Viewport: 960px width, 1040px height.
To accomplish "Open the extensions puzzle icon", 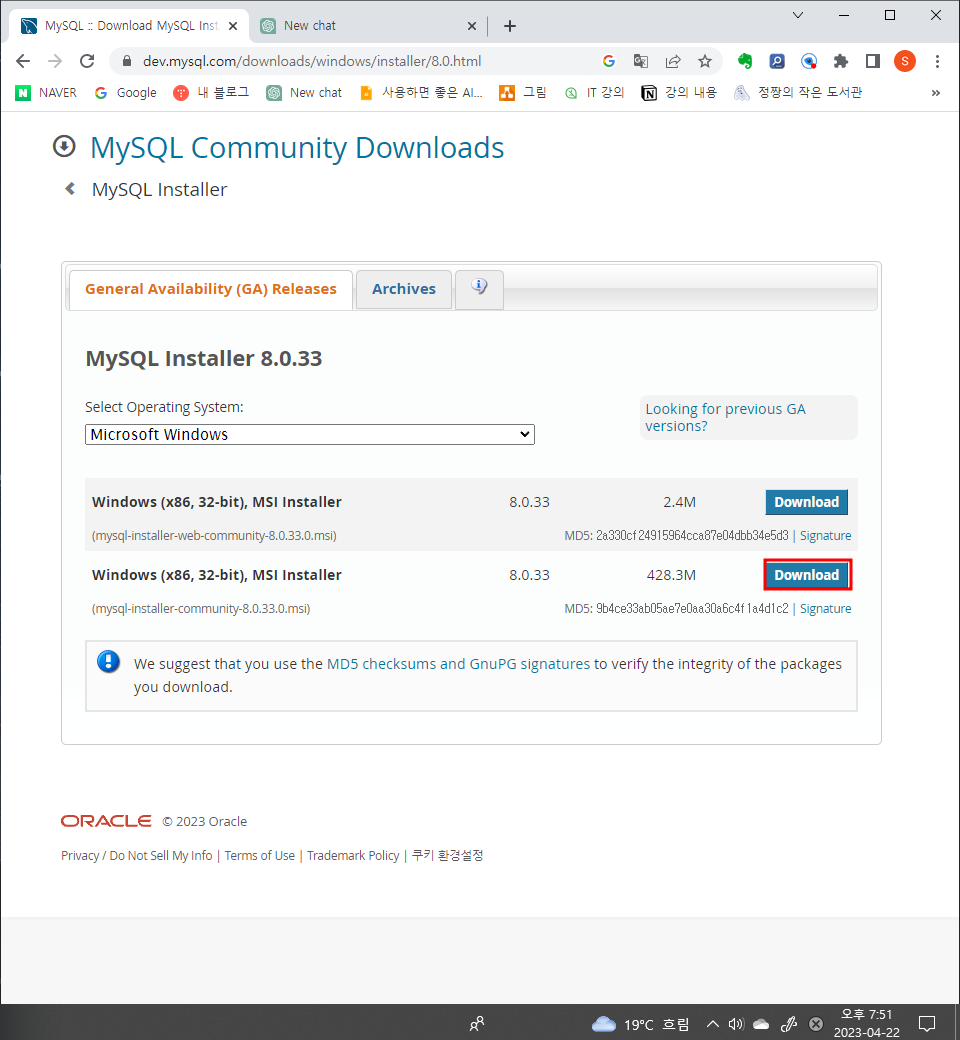I will coord(841,61).
